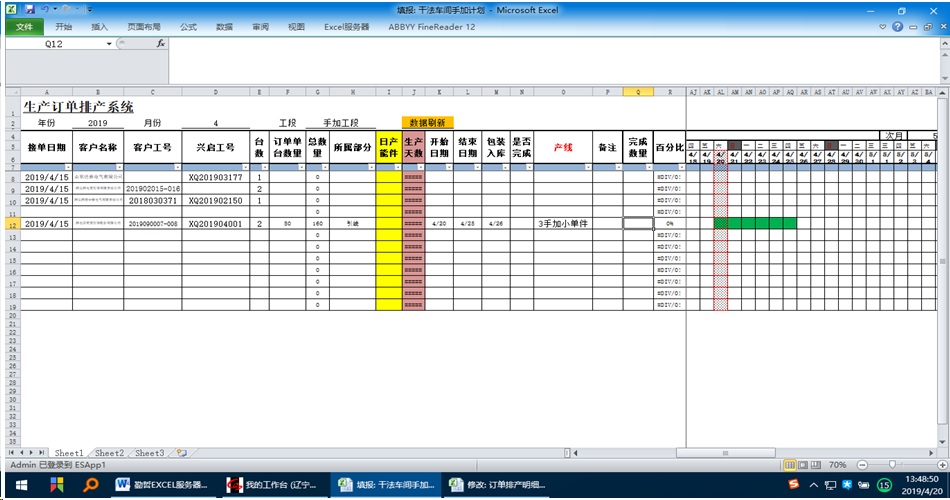Screen dimensions: 950x500
Task: Click the 3手加小单件 production line cell
Action: click(x=562, y=223)
